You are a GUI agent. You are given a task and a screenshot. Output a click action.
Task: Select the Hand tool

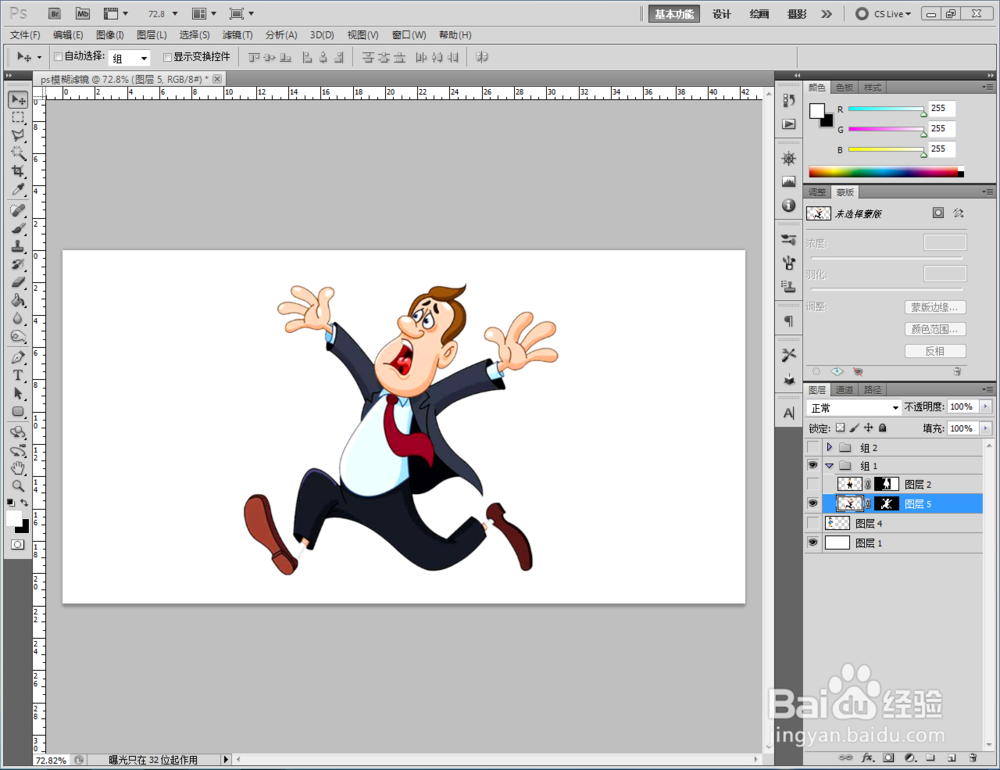pos(18,468)
